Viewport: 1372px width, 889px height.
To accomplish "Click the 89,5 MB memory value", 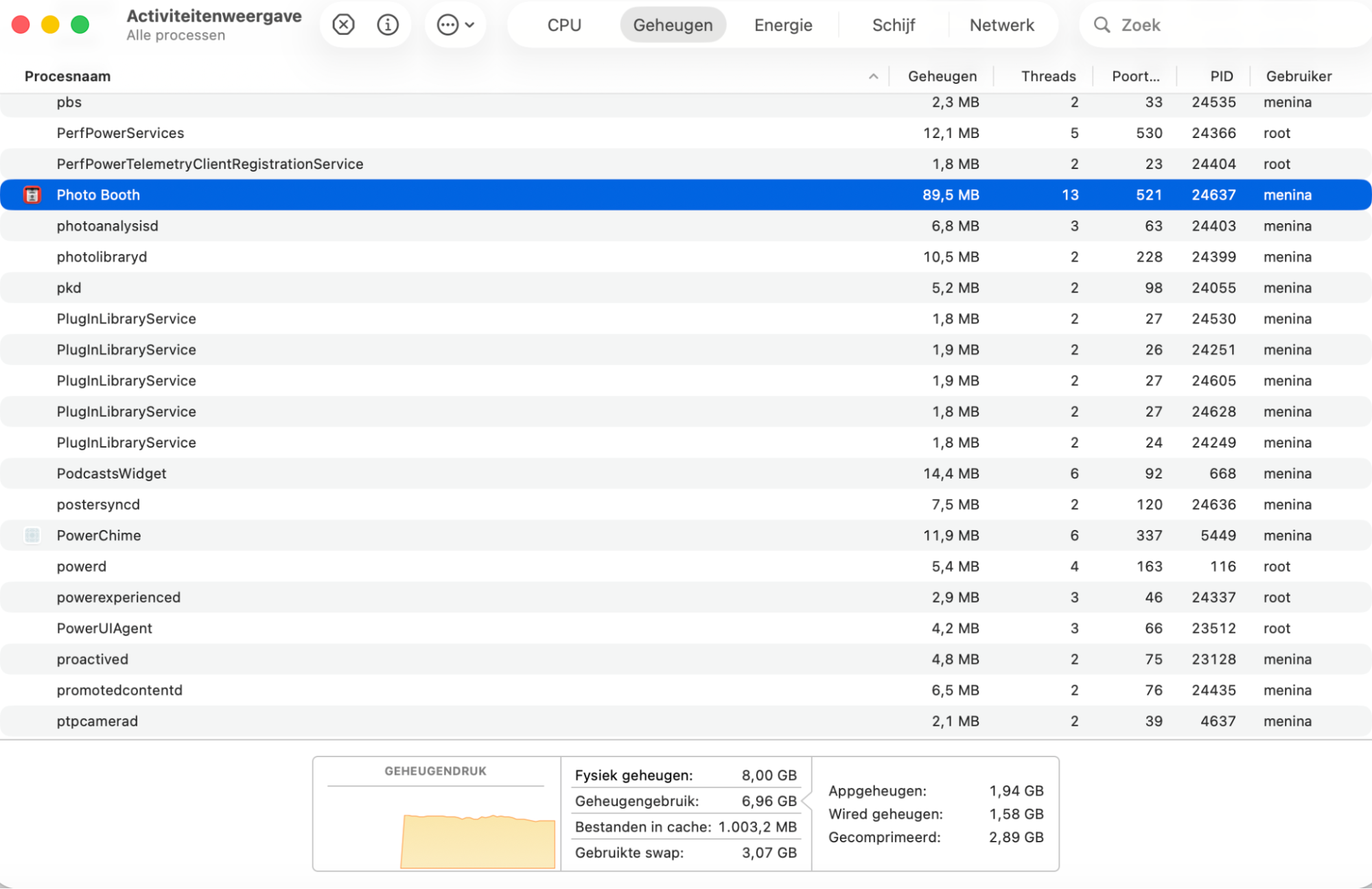I will coord(951,195).
